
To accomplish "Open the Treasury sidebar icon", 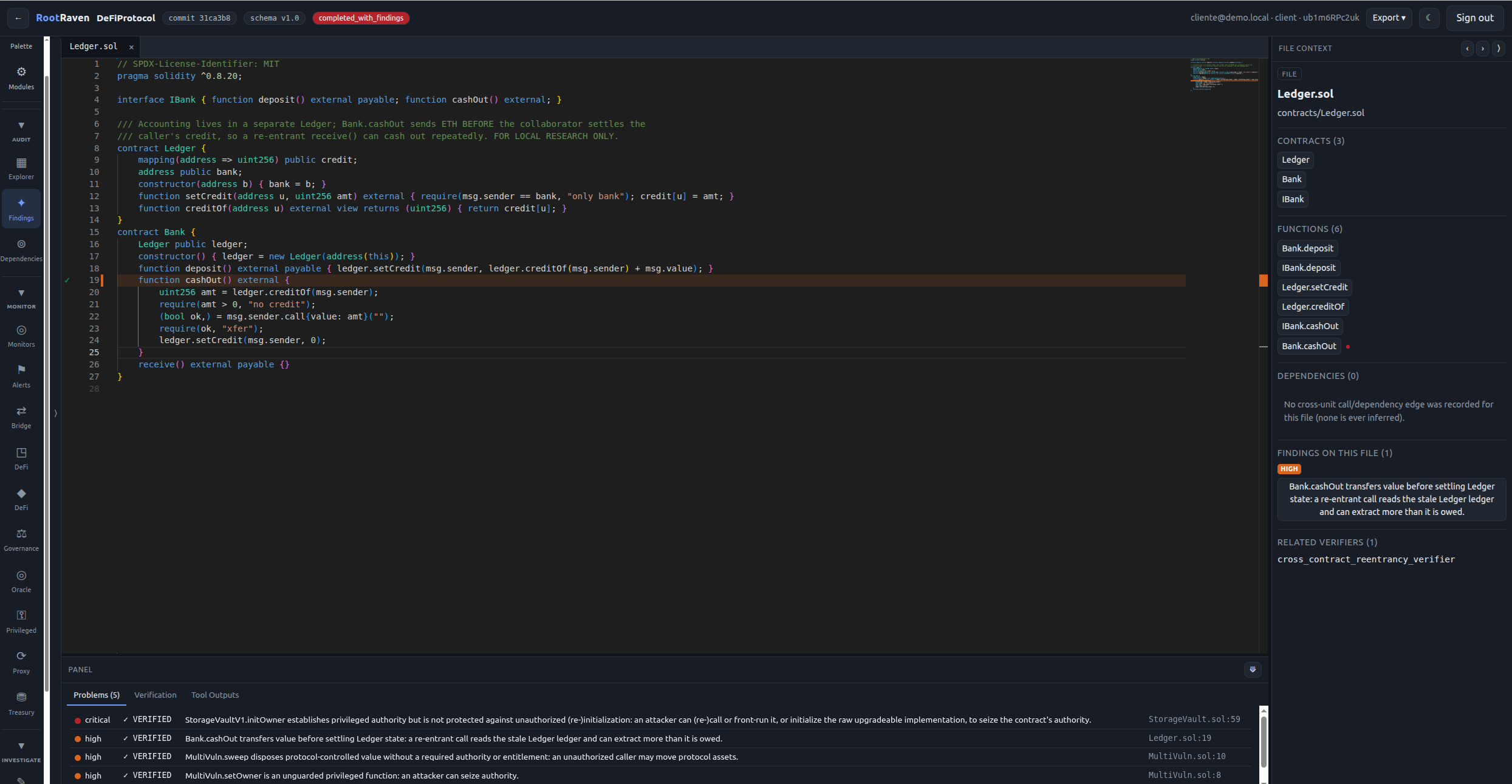I will 21,703.
